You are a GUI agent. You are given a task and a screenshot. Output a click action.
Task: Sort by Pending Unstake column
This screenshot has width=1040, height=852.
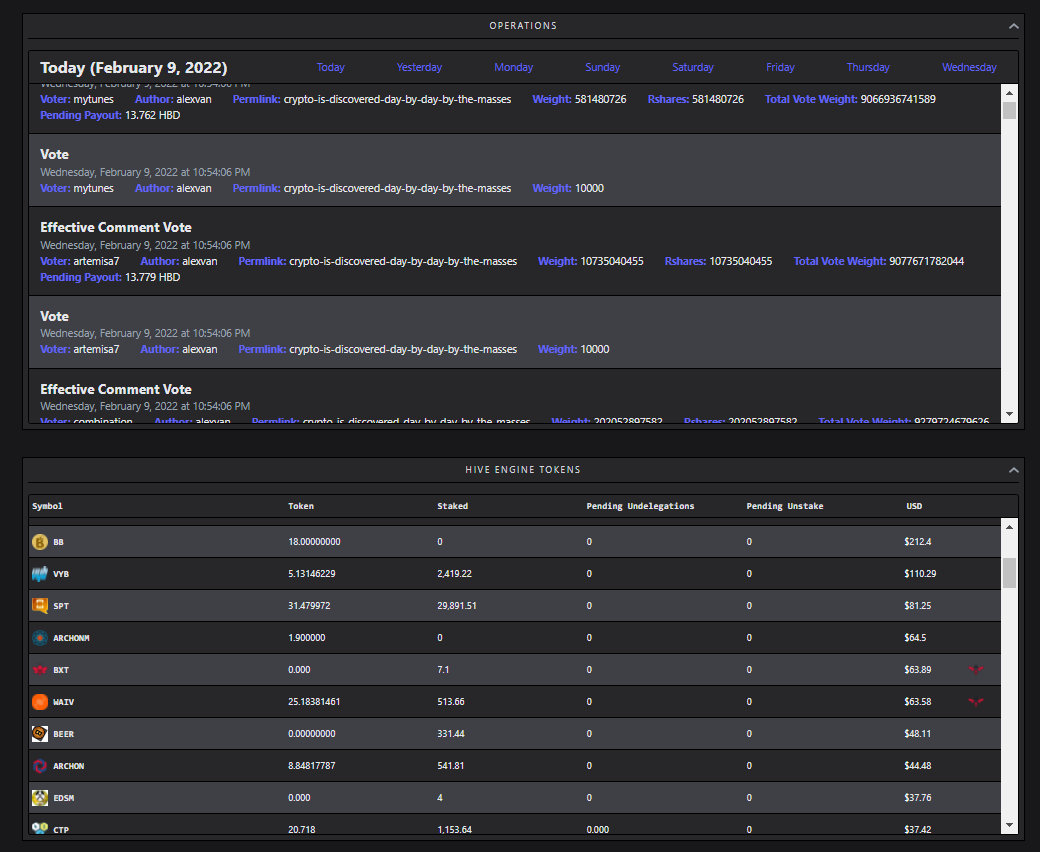(785, 506)
